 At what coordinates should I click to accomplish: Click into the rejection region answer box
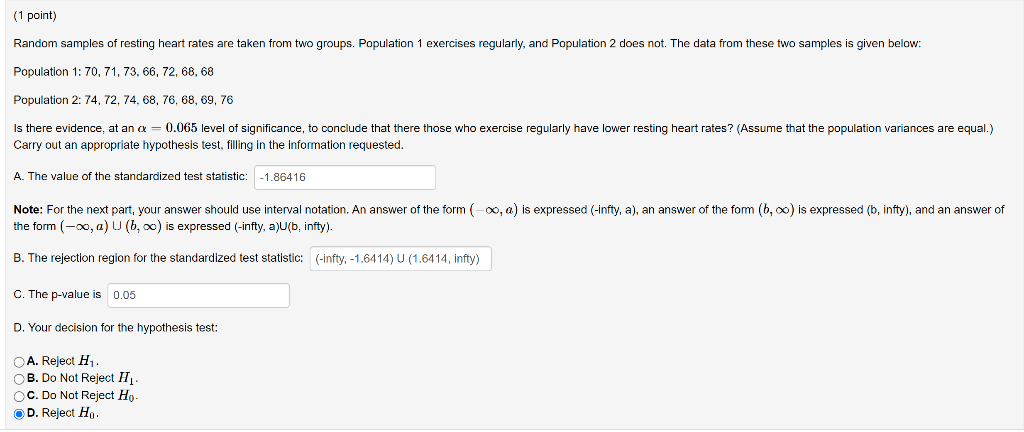(400, 259)
